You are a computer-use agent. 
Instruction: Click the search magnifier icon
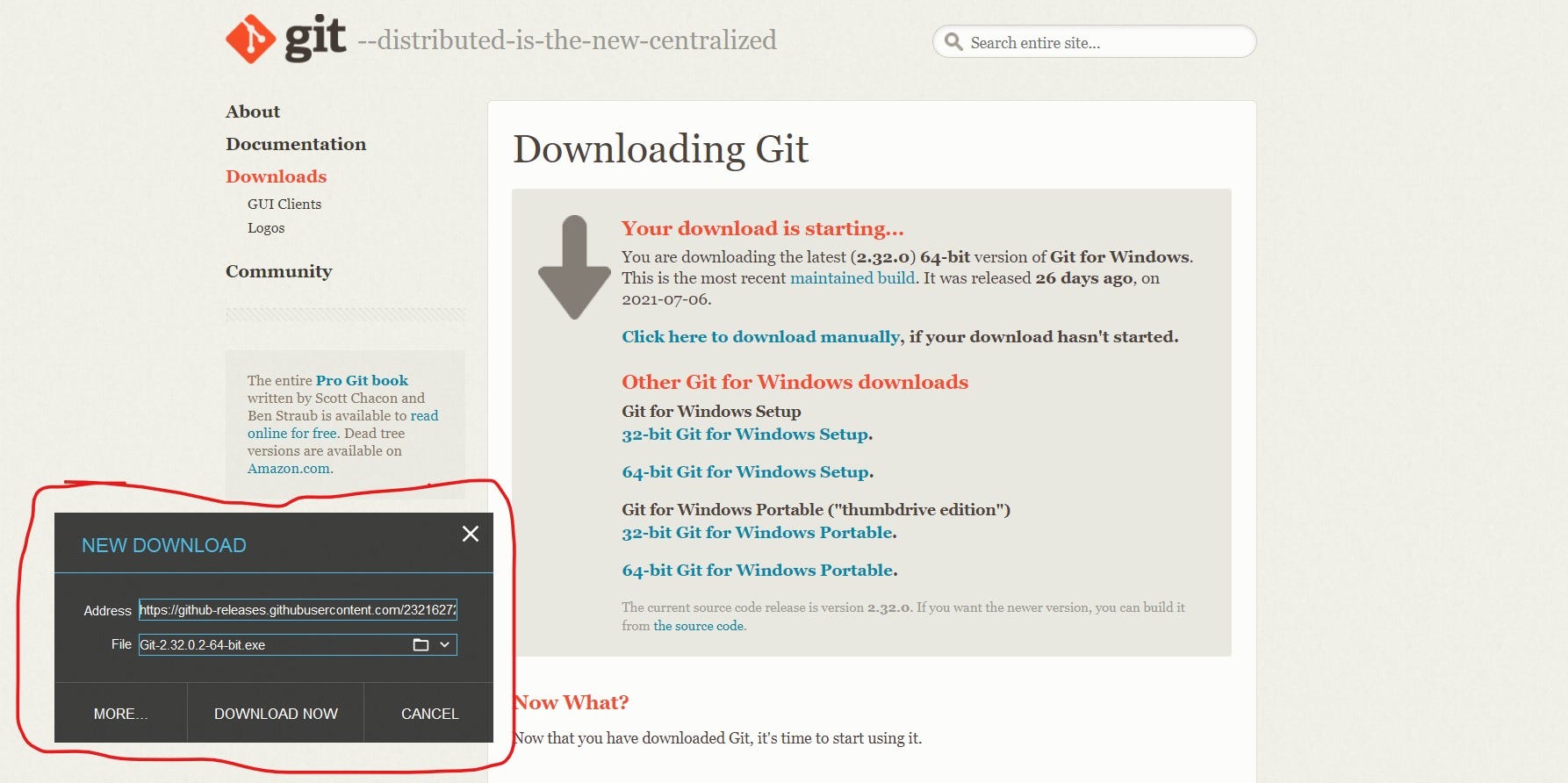953,41
